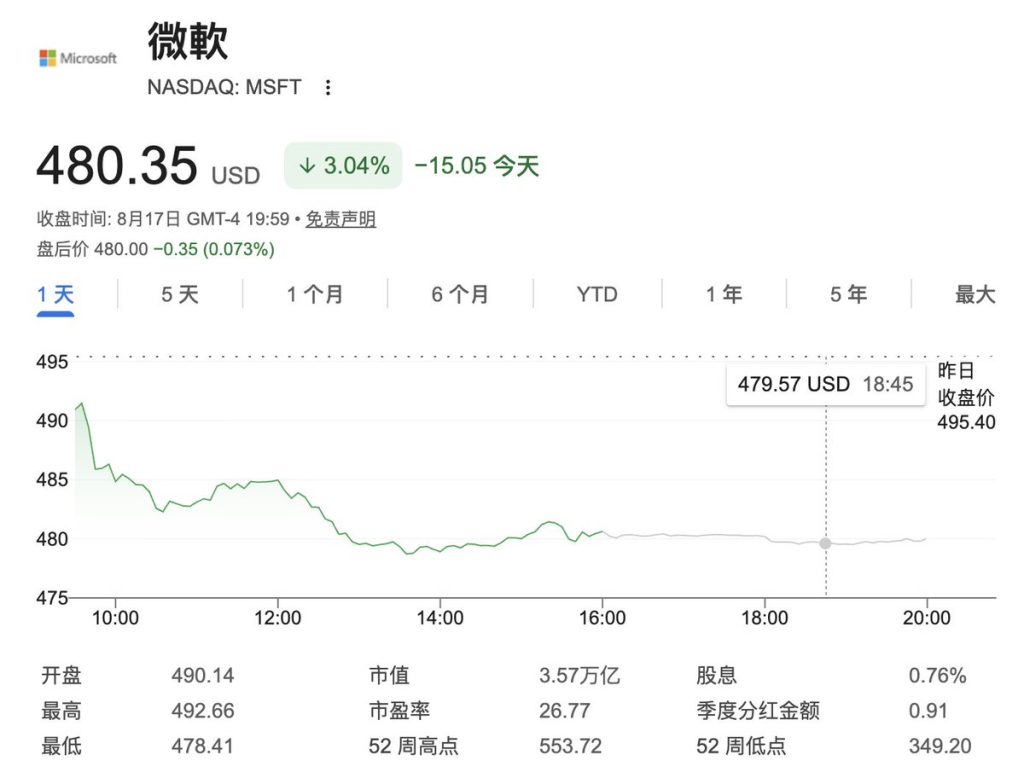The image size is (1024, 784).
Task: Open the three-dot more options menu
Action: click(328, 88)
